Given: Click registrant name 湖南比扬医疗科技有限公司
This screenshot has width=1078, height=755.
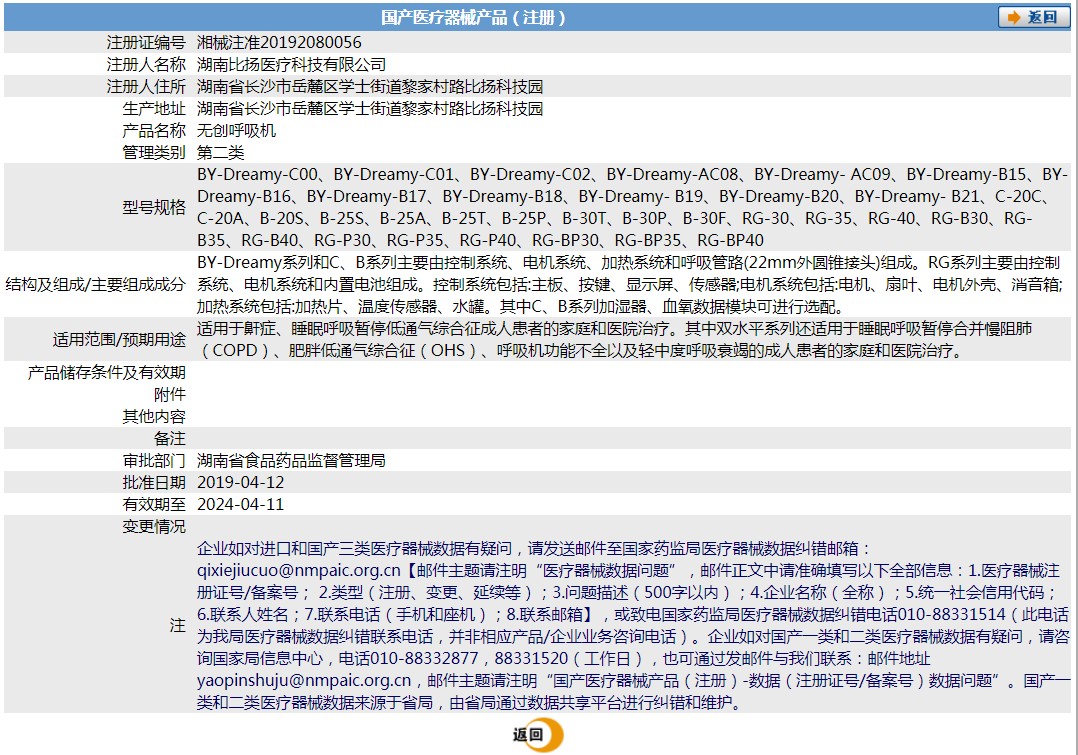Looking at the screenshot, I should [x=292, y=65].
